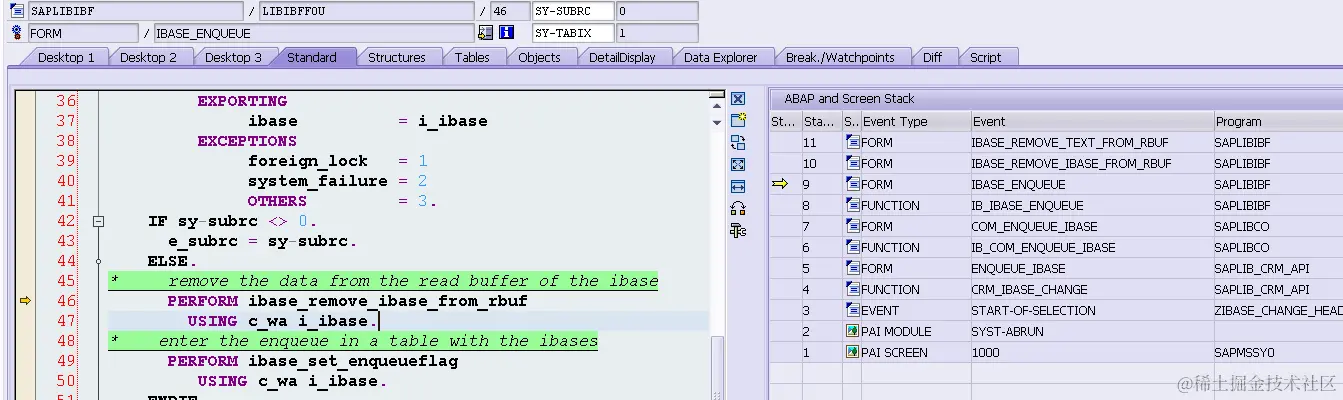Image resolution: width=1343 pixels, height=400 pixels.
Task: Click the LIBIBFF0U include field
Action: (365, 11)
